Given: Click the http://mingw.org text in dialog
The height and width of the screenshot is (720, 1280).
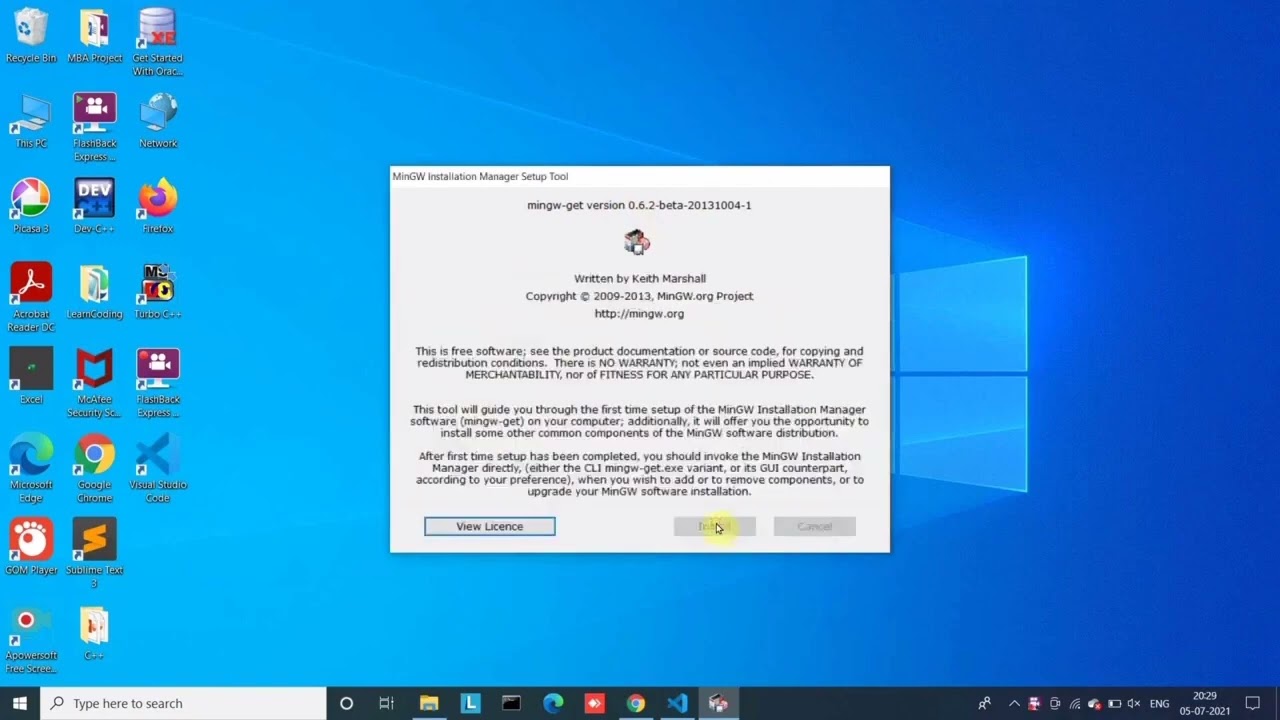Looking at the screenshot, I should click(x=639, y=314).
